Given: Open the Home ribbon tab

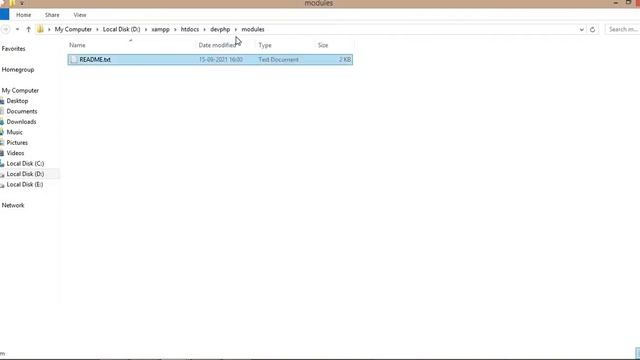Looking at the screenshot, I should tap(23, 15).
